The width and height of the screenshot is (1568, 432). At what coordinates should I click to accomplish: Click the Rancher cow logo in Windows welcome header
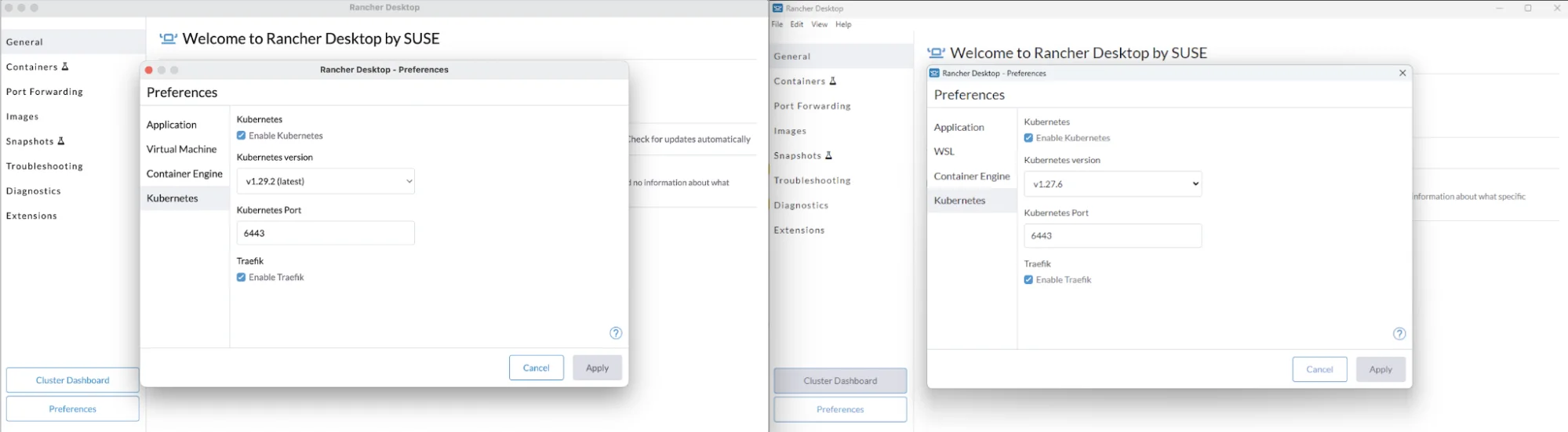[x=936, y=53]
